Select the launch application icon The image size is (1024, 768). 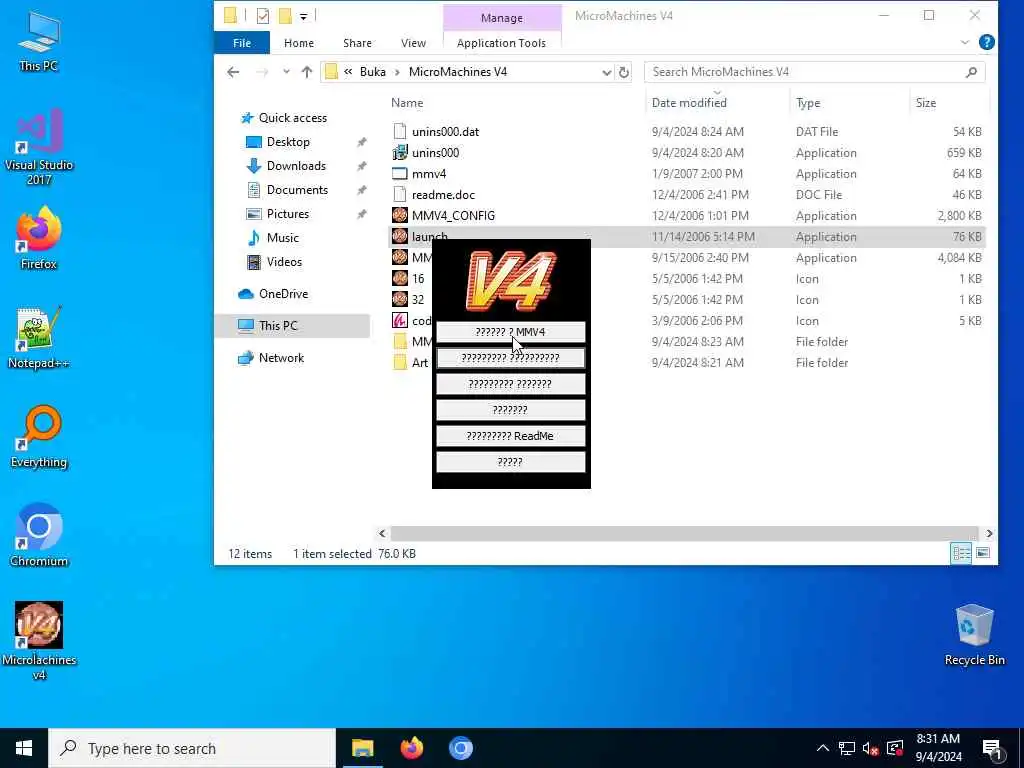(x=400, y=236)
